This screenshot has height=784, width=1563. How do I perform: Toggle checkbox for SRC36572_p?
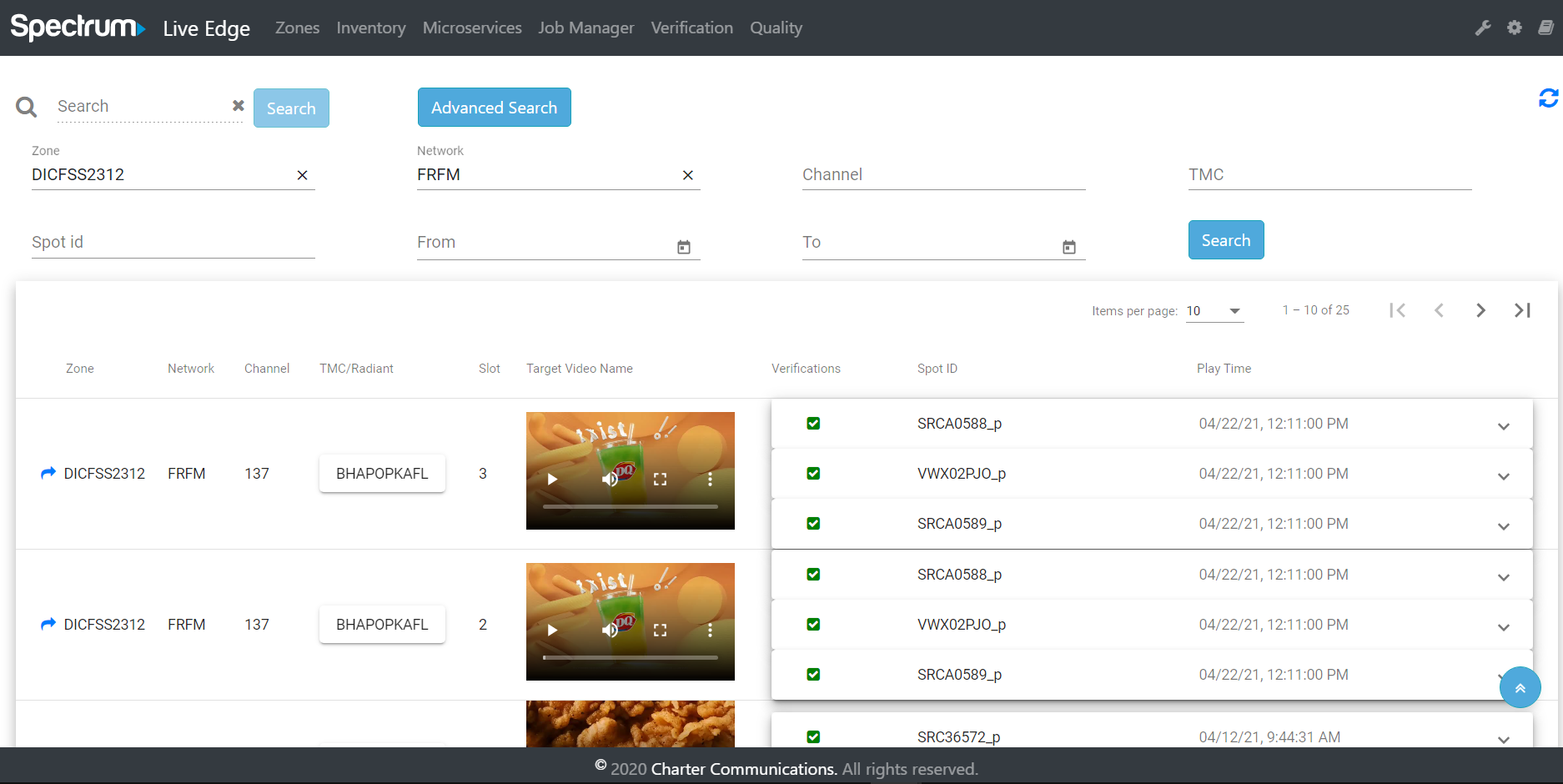click(x=813, y=737)
